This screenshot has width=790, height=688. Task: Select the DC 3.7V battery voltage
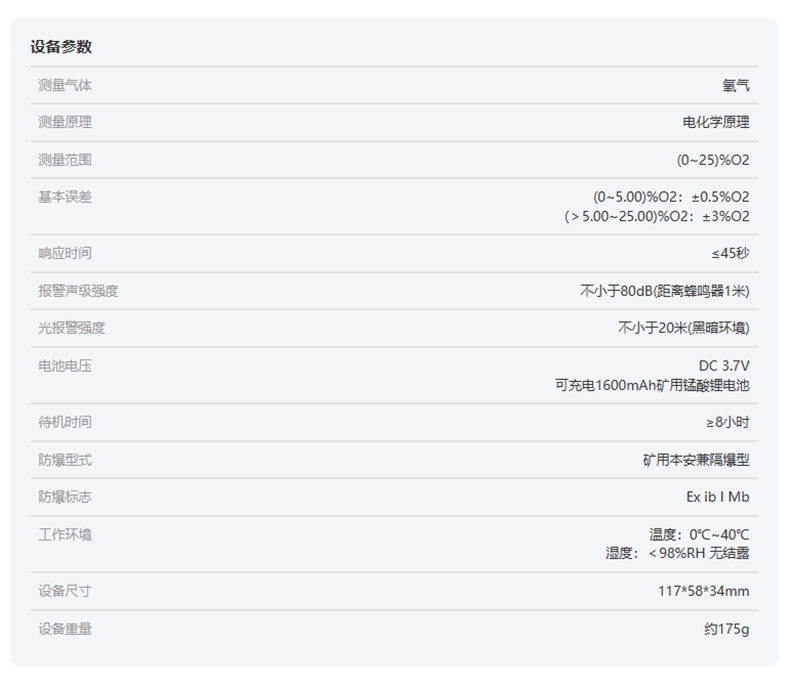pyautogui.click(x=723, y=366)
